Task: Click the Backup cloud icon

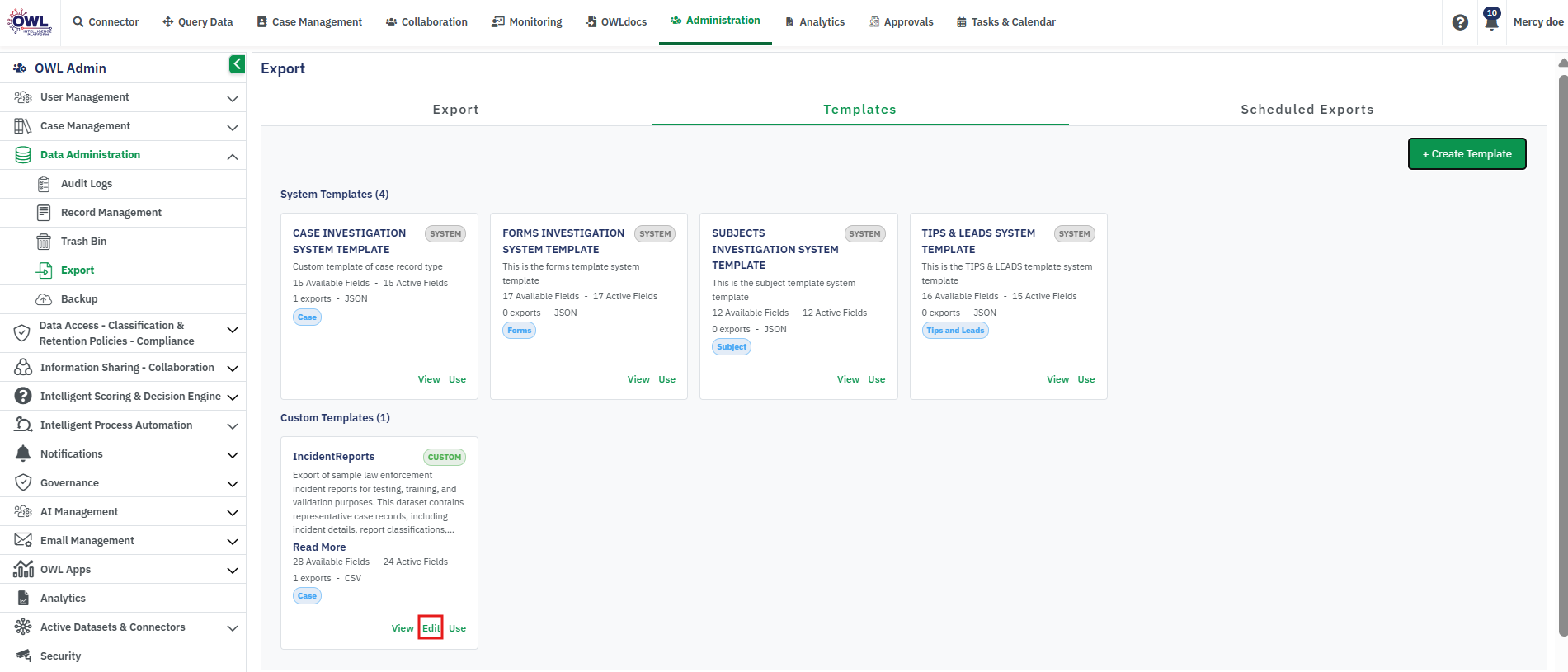Action: coord(44,299)
